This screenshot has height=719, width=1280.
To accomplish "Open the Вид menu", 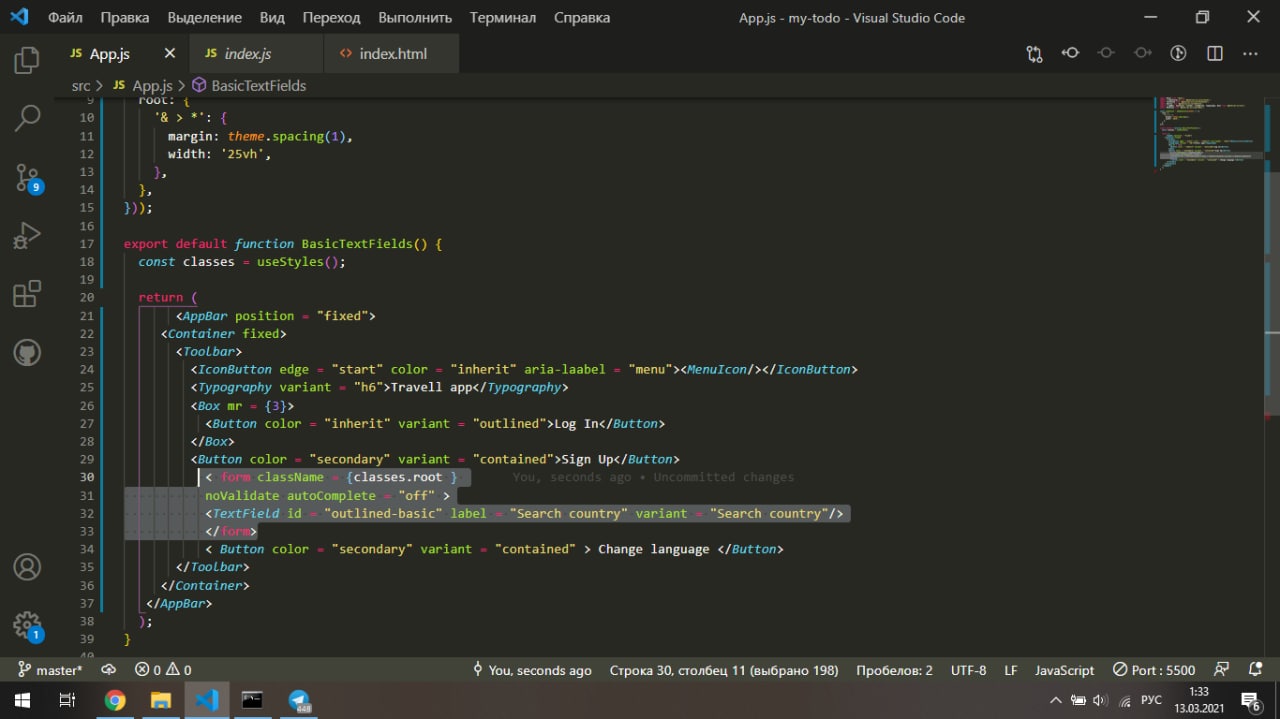I will (x=272, y=17).
